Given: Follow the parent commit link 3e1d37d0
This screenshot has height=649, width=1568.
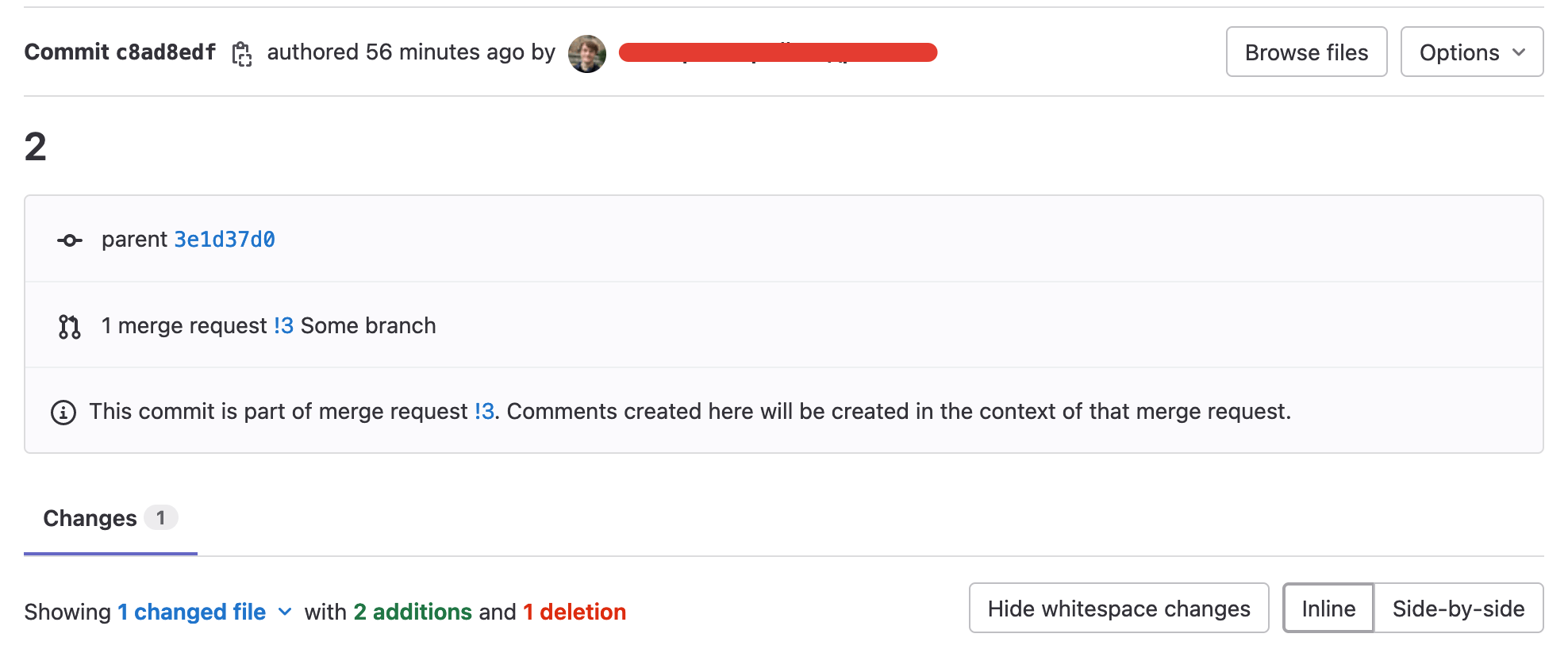Looking at the screenshot, I should coord(223,239).
